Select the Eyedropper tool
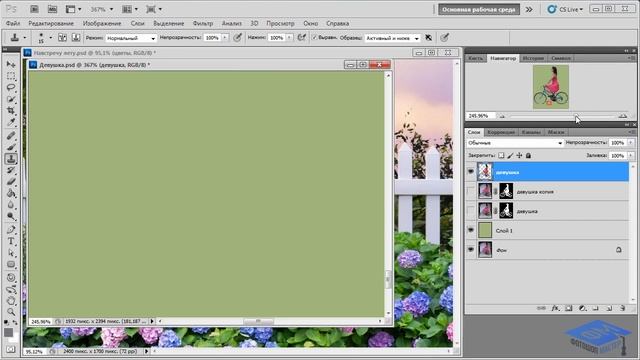This screenshot has width=640, height=360. [11, 122]
